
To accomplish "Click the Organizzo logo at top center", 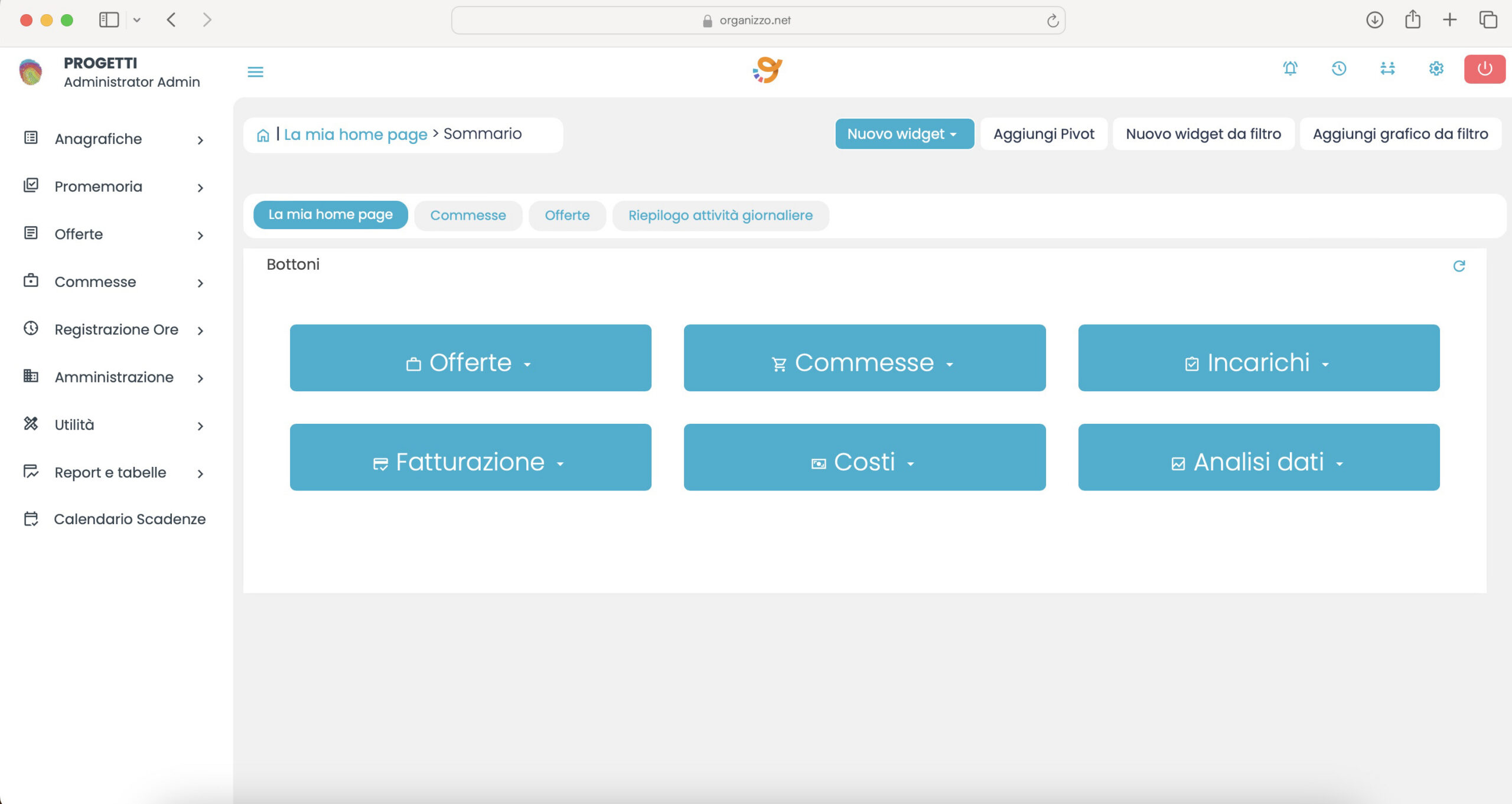I will (767, 70).
